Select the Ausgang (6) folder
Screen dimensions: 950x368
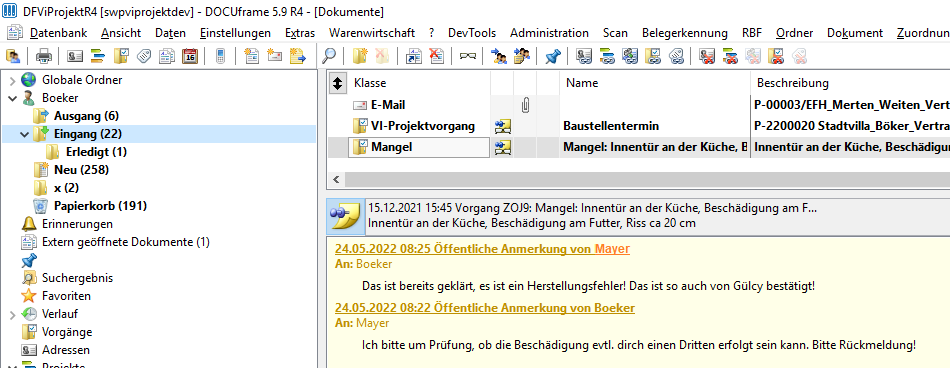(x=86, y=116)
